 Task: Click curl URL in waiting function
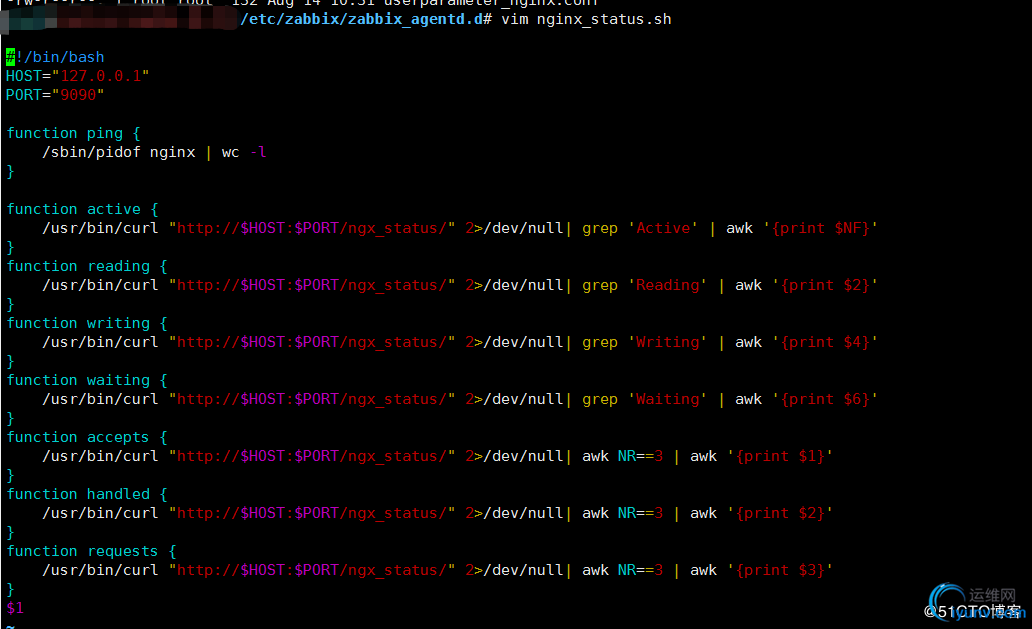tap(312, 399)
